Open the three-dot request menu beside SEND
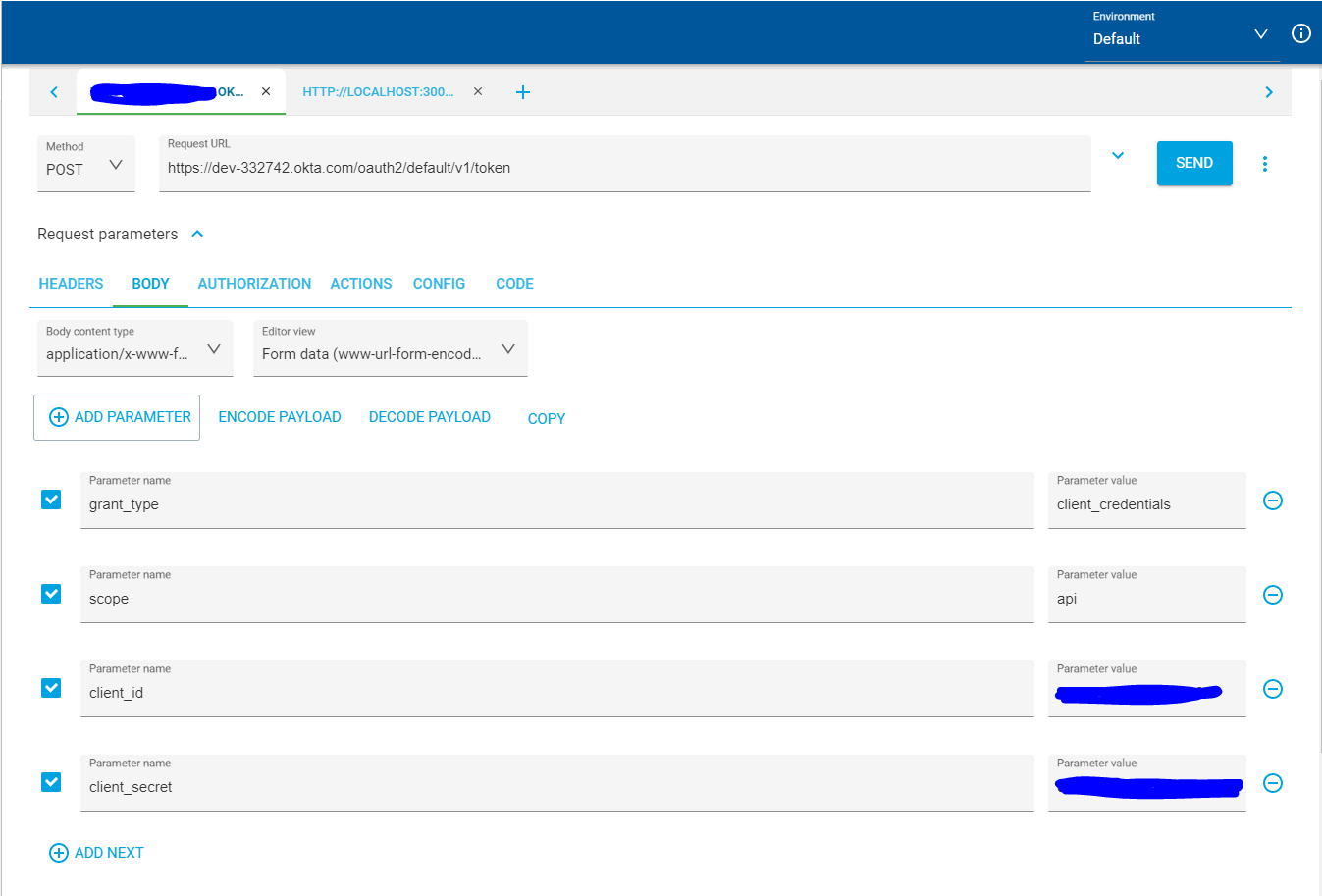The height and width of the screenshot is (896, 1322). (x=1264, y=164)
